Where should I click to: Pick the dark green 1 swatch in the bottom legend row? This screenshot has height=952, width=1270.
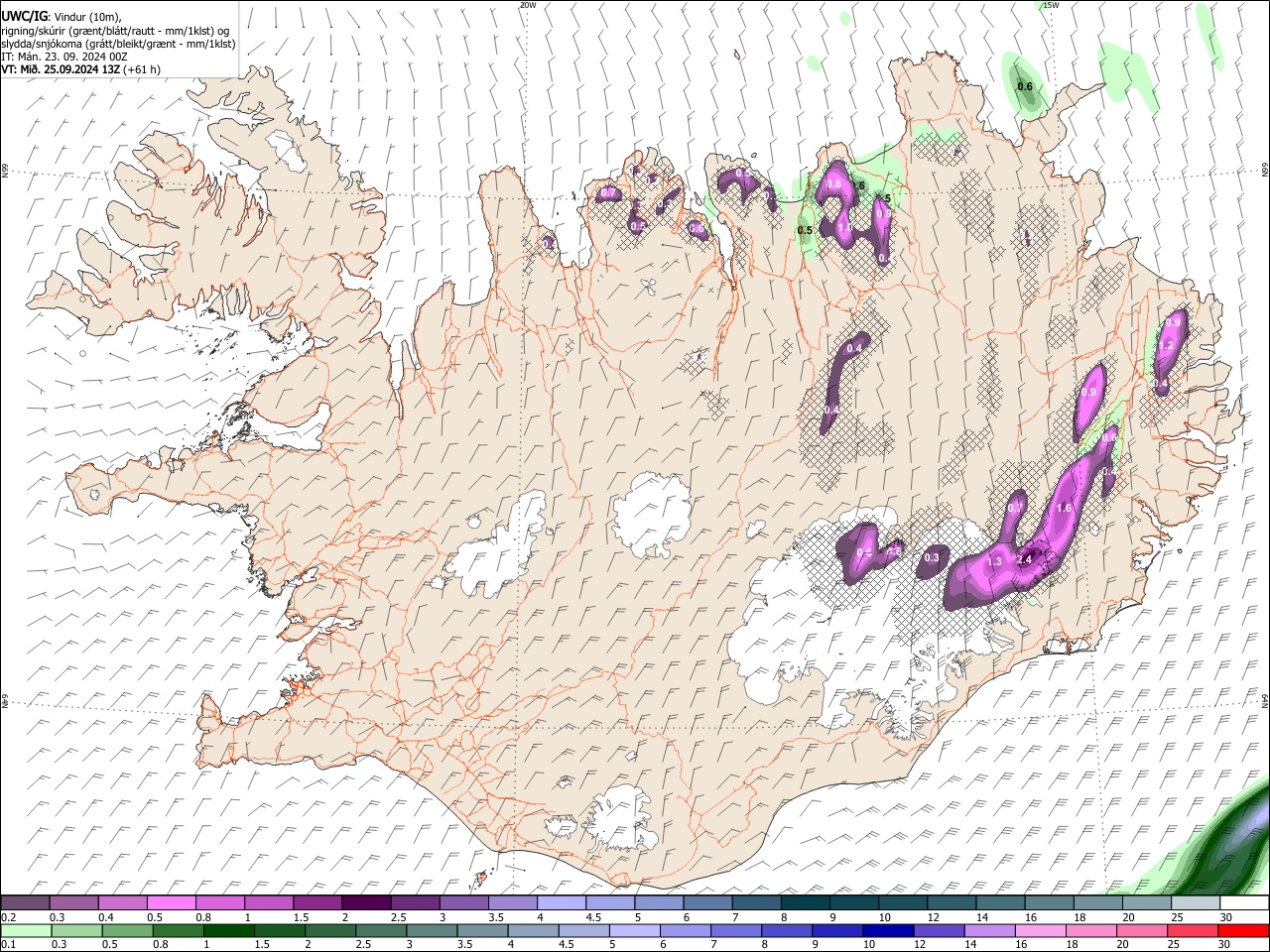click(228, 930)
